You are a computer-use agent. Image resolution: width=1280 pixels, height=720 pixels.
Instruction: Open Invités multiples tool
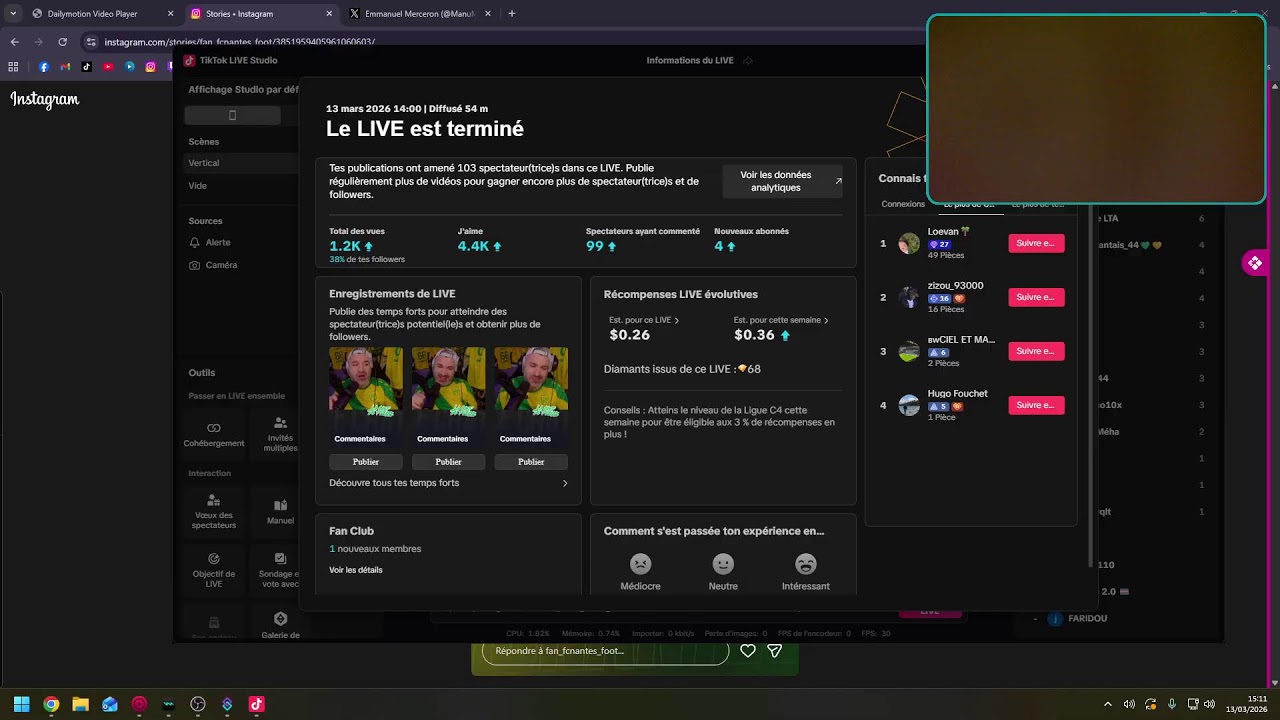[280, 433]
